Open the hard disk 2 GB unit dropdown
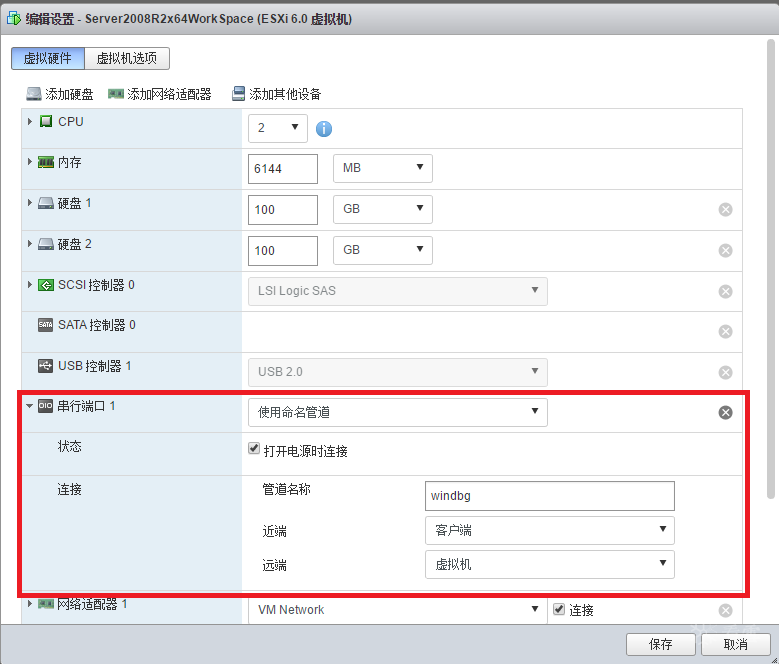Viewport: 779px width, 664px height. click(383, 250)
